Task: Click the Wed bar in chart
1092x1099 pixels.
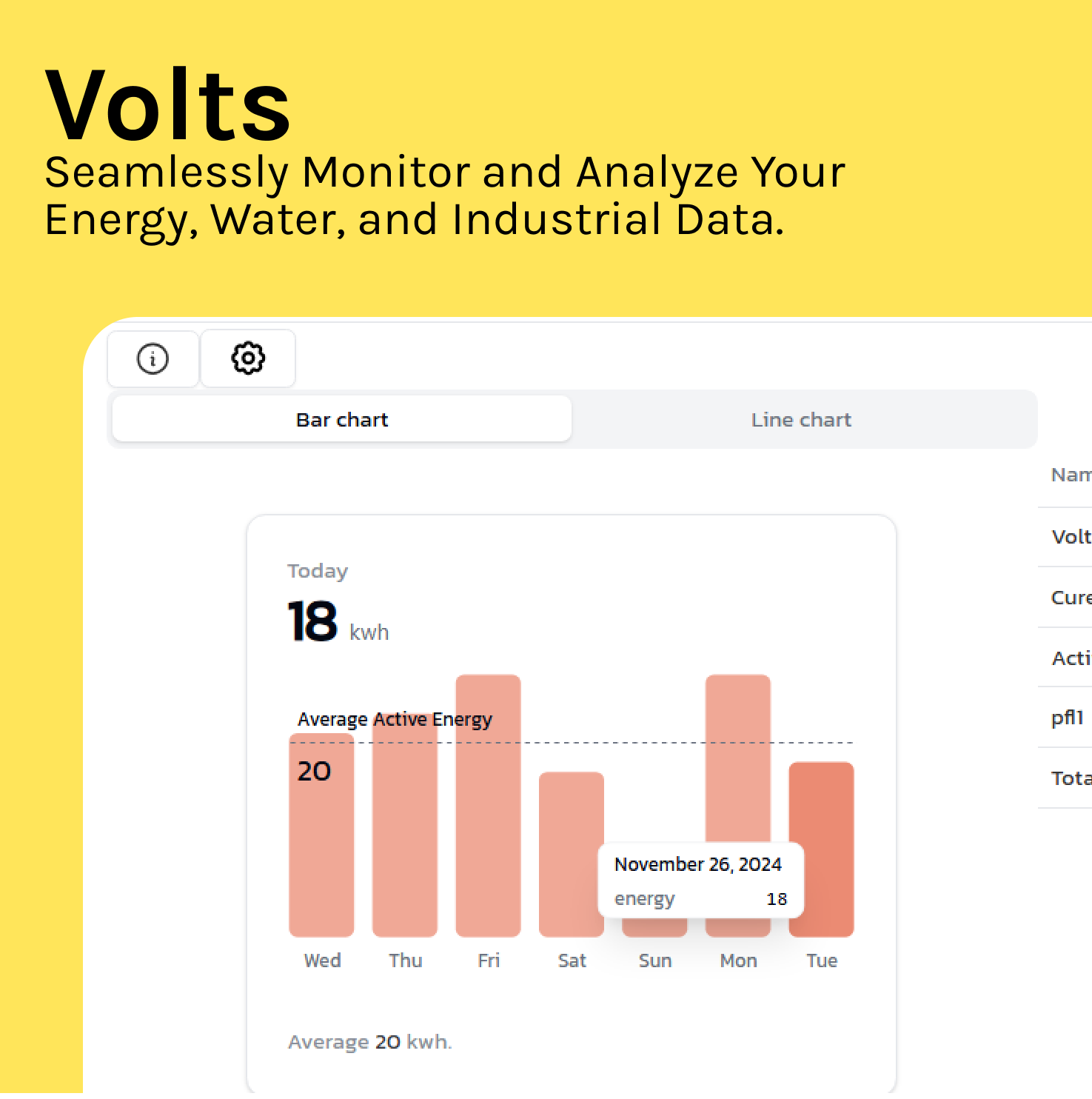Action: coord(321,852)
